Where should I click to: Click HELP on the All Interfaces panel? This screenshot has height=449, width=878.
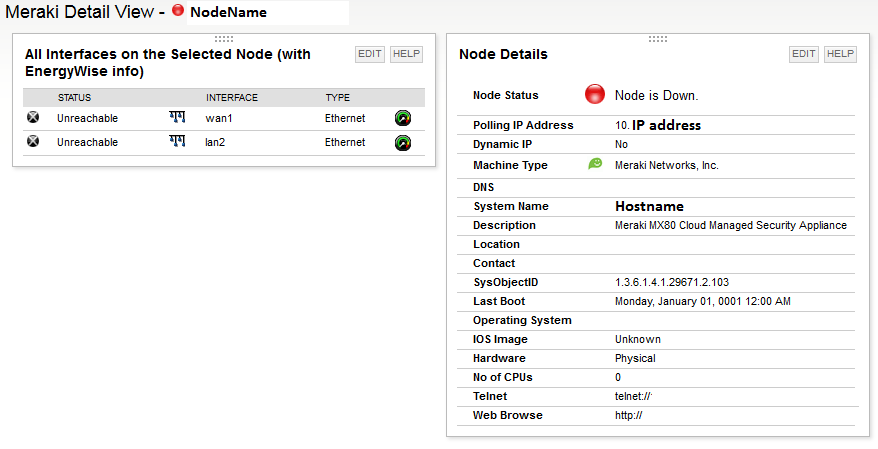coord(406,54)
